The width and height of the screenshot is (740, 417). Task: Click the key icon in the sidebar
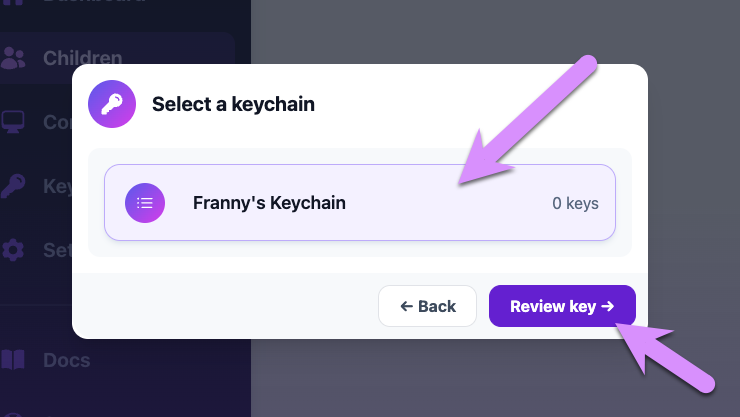(13, 186)
